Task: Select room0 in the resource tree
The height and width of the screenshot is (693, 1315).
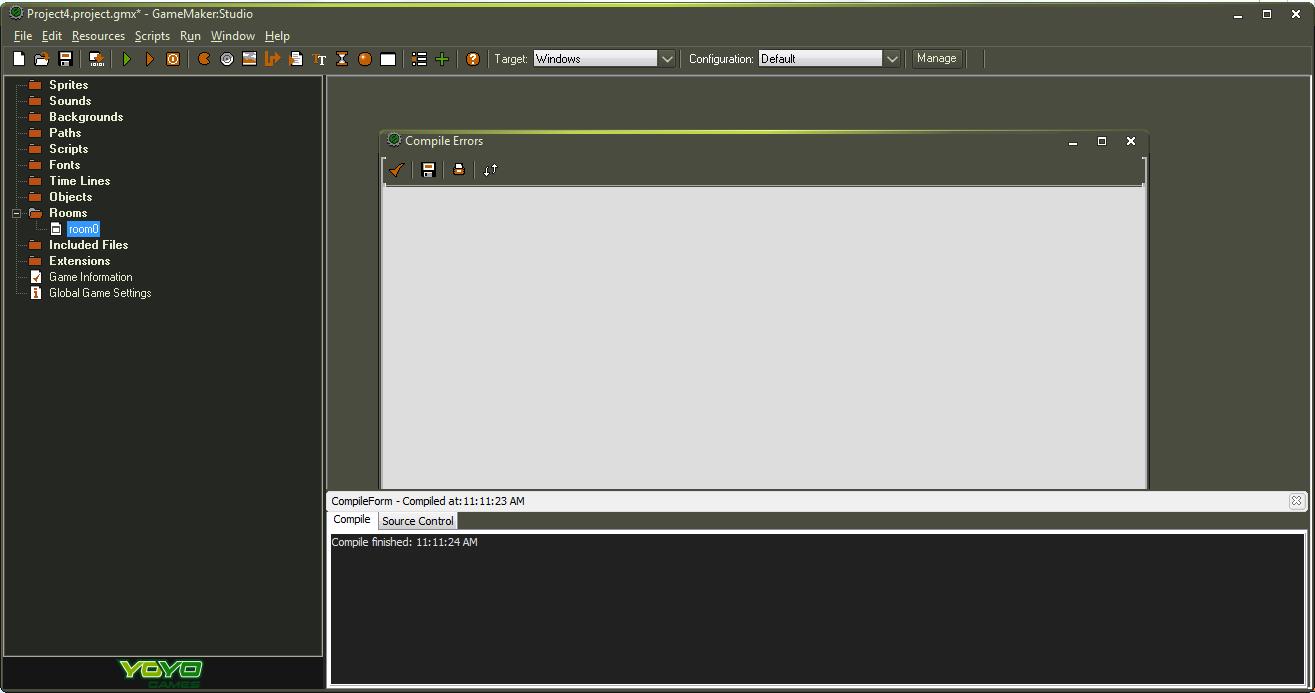Action: pyautogui.click(x=83, y=229)
